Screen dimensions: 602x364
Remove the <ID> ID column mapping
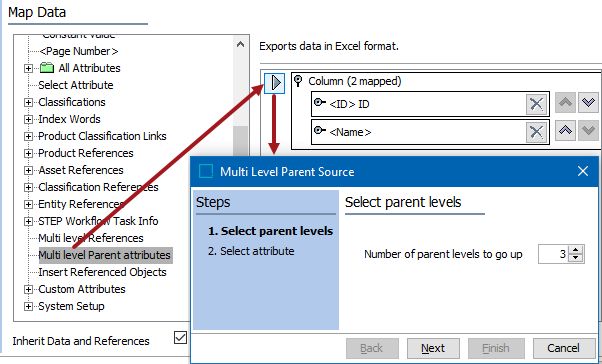(x=536, y=104)
